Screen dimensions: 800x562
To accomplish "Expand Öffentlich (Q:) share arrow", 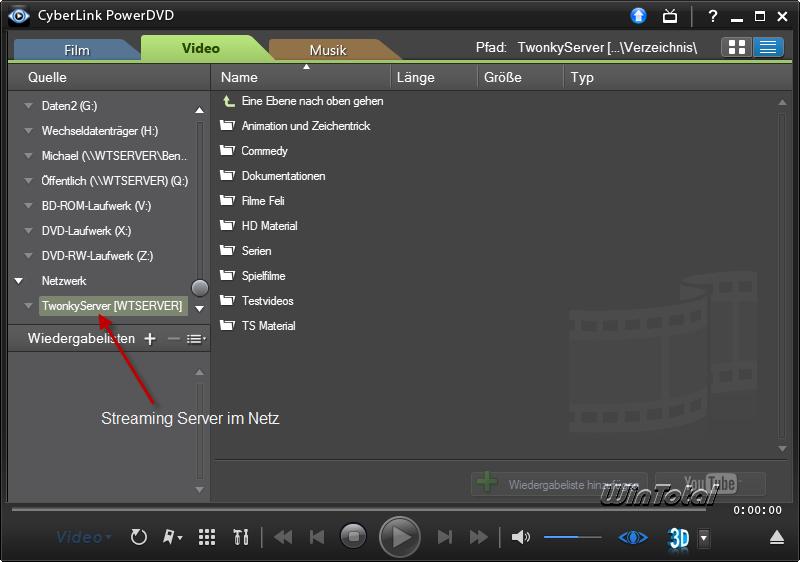I will (x=29, y=181).
